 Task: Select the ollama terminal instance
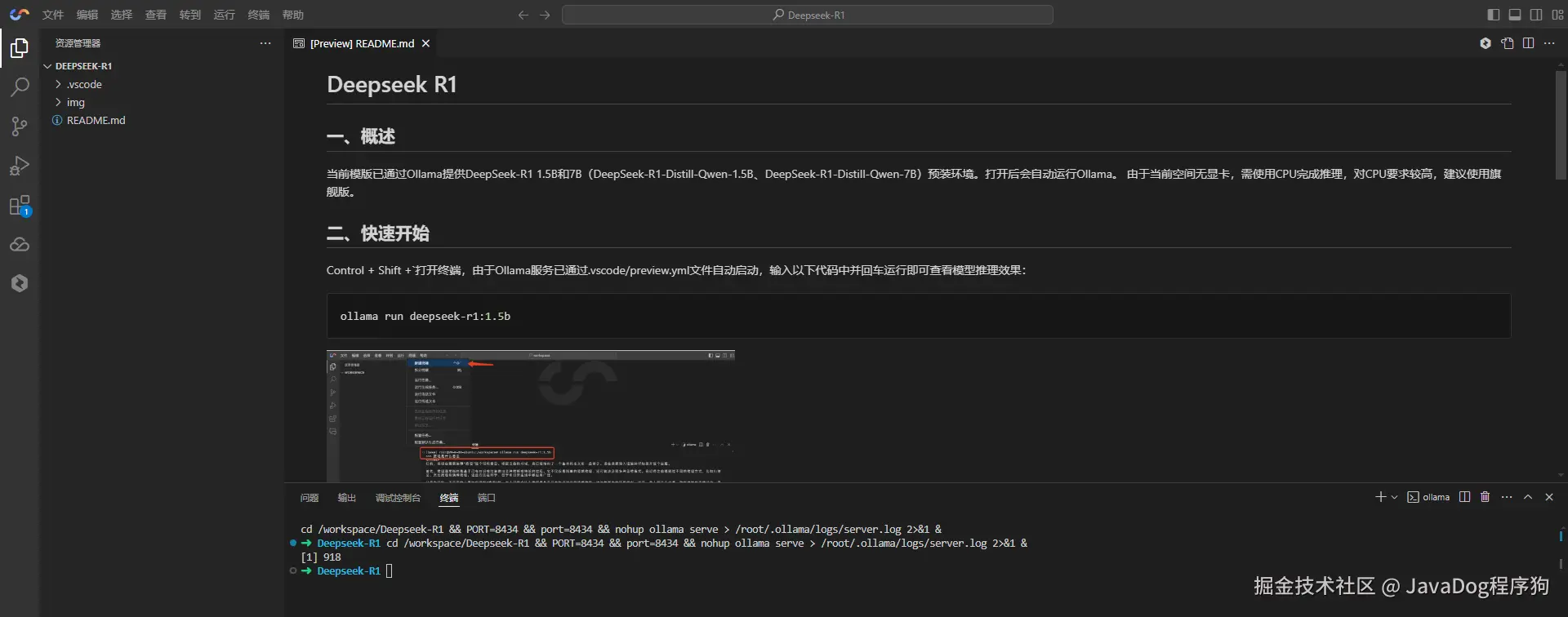pos(1428,497)
